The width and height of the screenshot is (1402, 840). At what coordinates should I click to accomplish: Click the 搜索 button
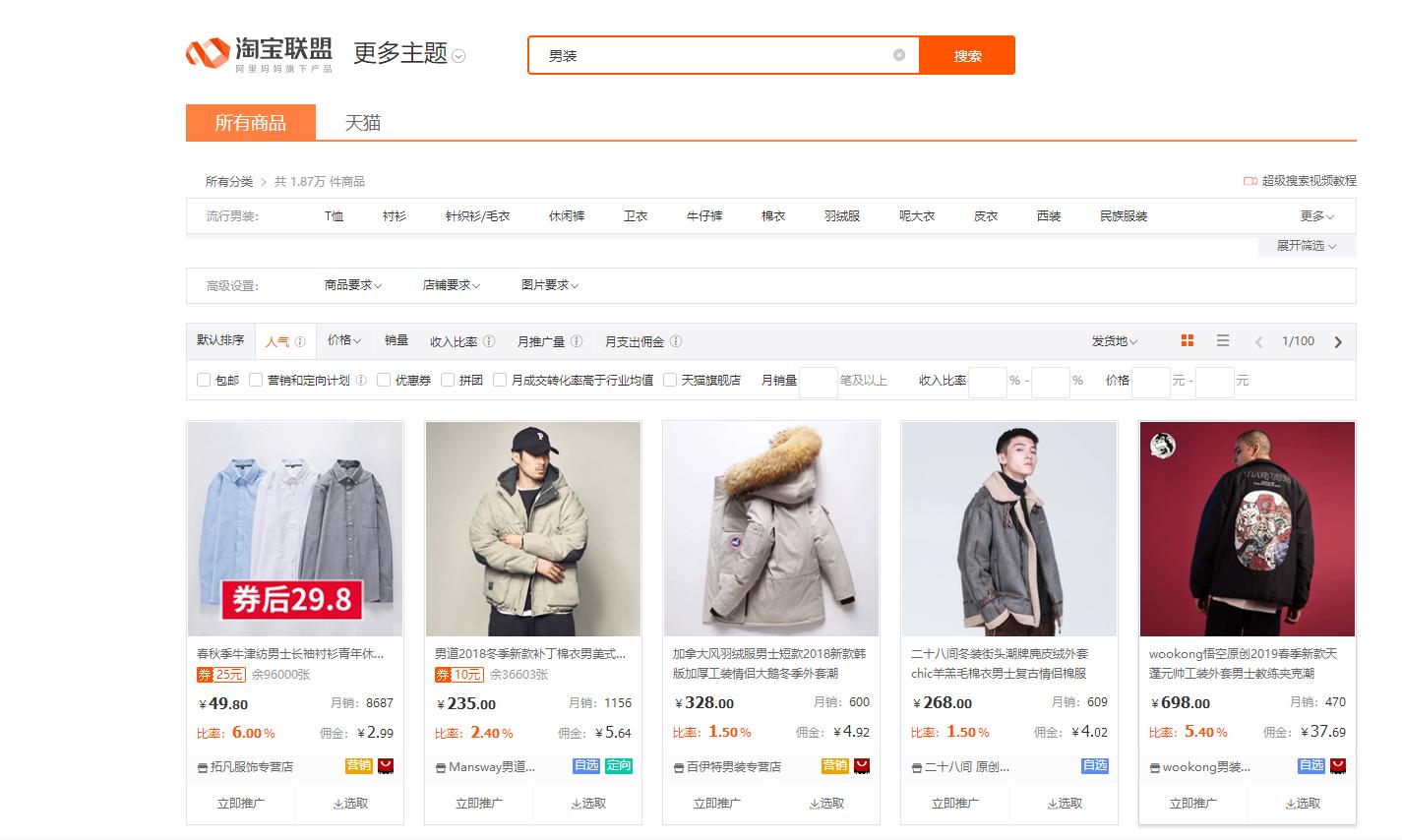pyautogui.click(x=966, y=55)
